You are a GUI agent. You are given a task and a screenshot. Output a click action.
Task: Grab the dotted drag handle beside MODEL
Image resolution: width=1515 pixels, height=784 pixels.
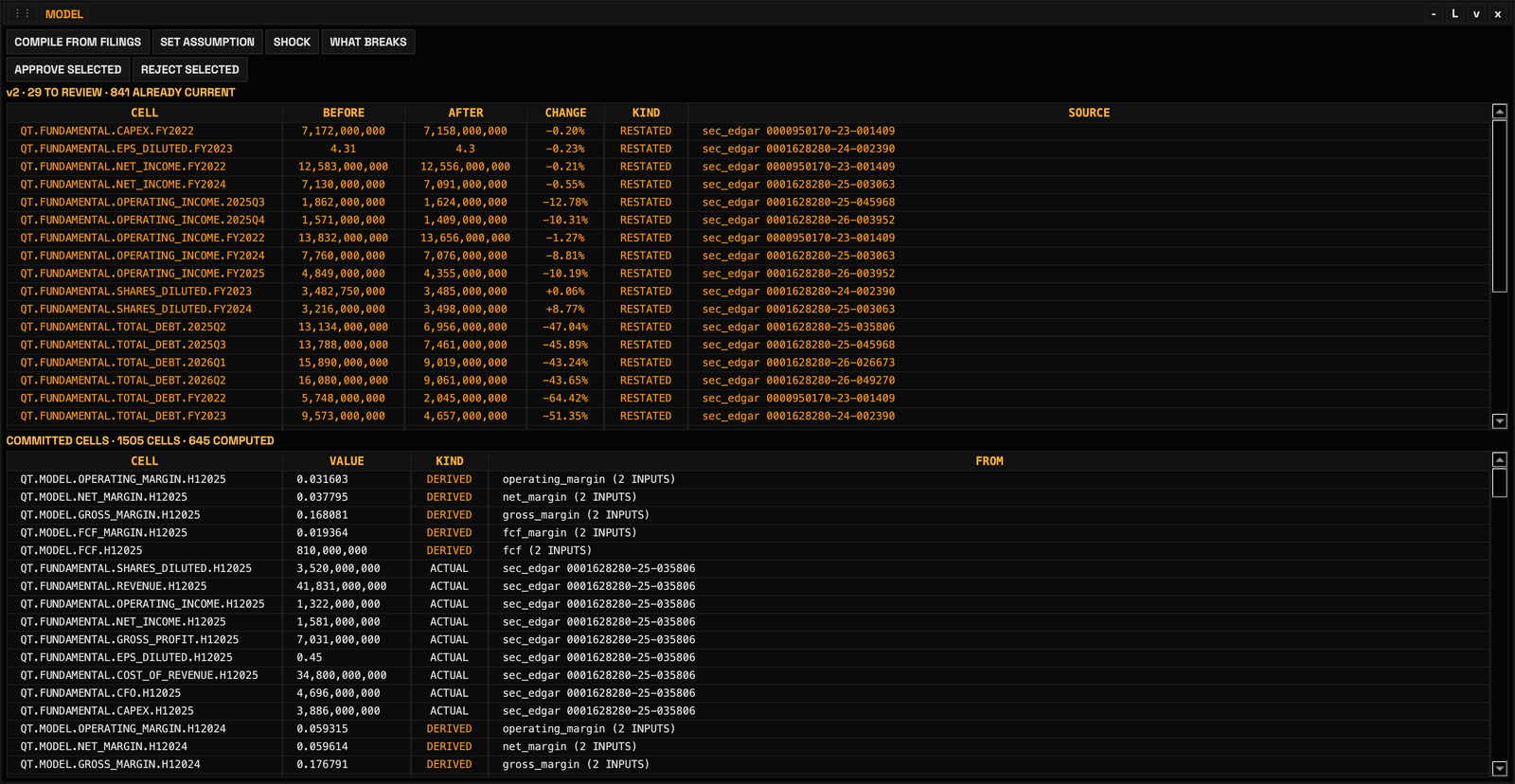click(x=23, y=14)
